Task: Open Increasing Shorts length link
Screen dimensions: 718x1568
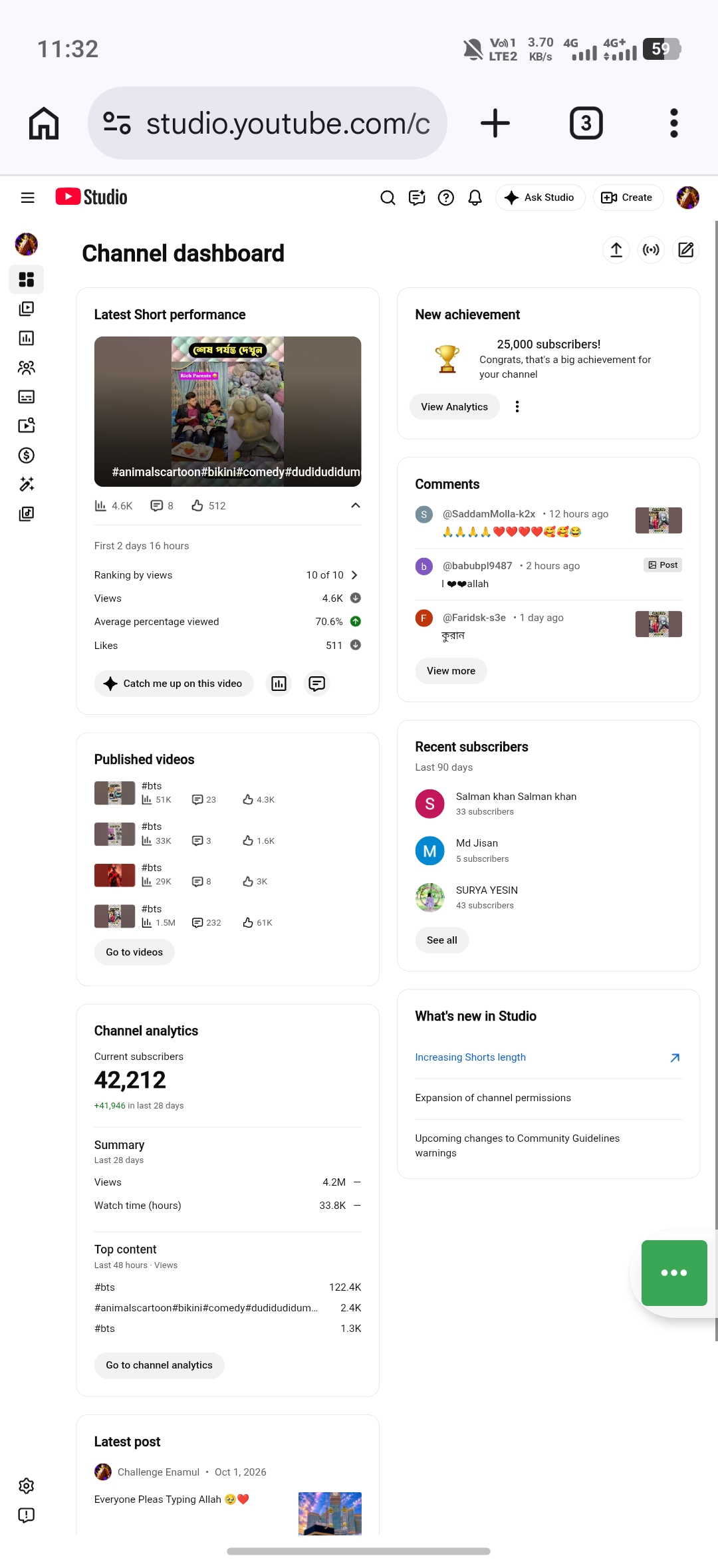Action: coord(470,1057)
